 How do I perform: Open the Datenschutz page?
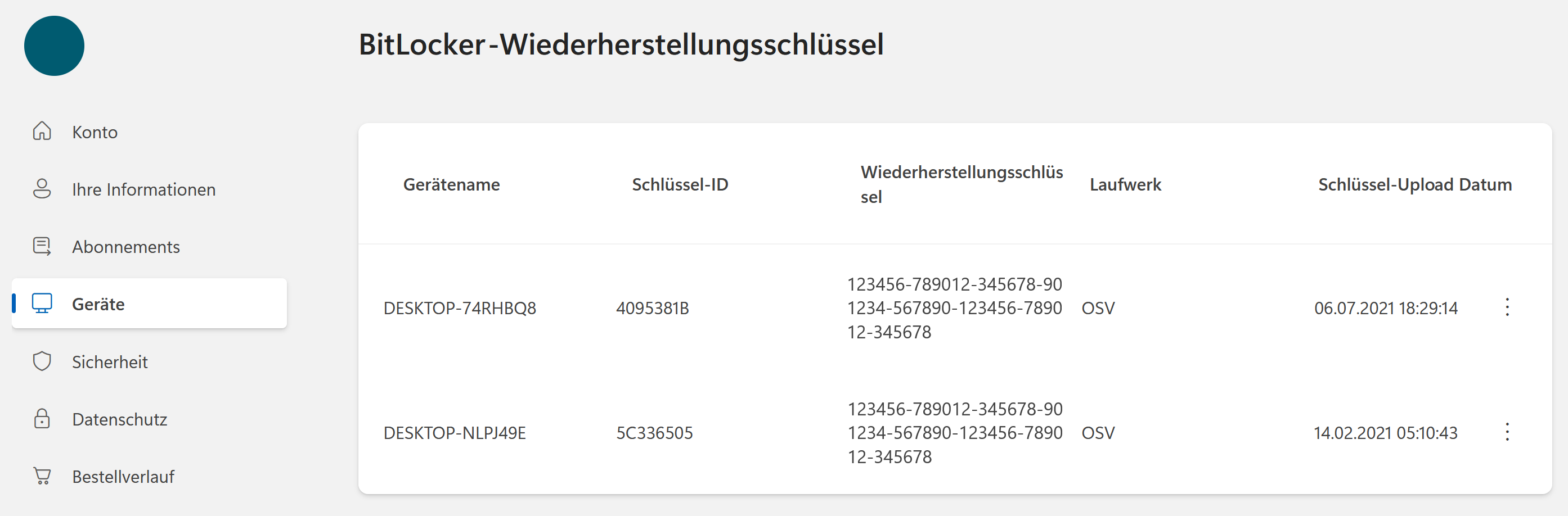click(x=120, y=419)
